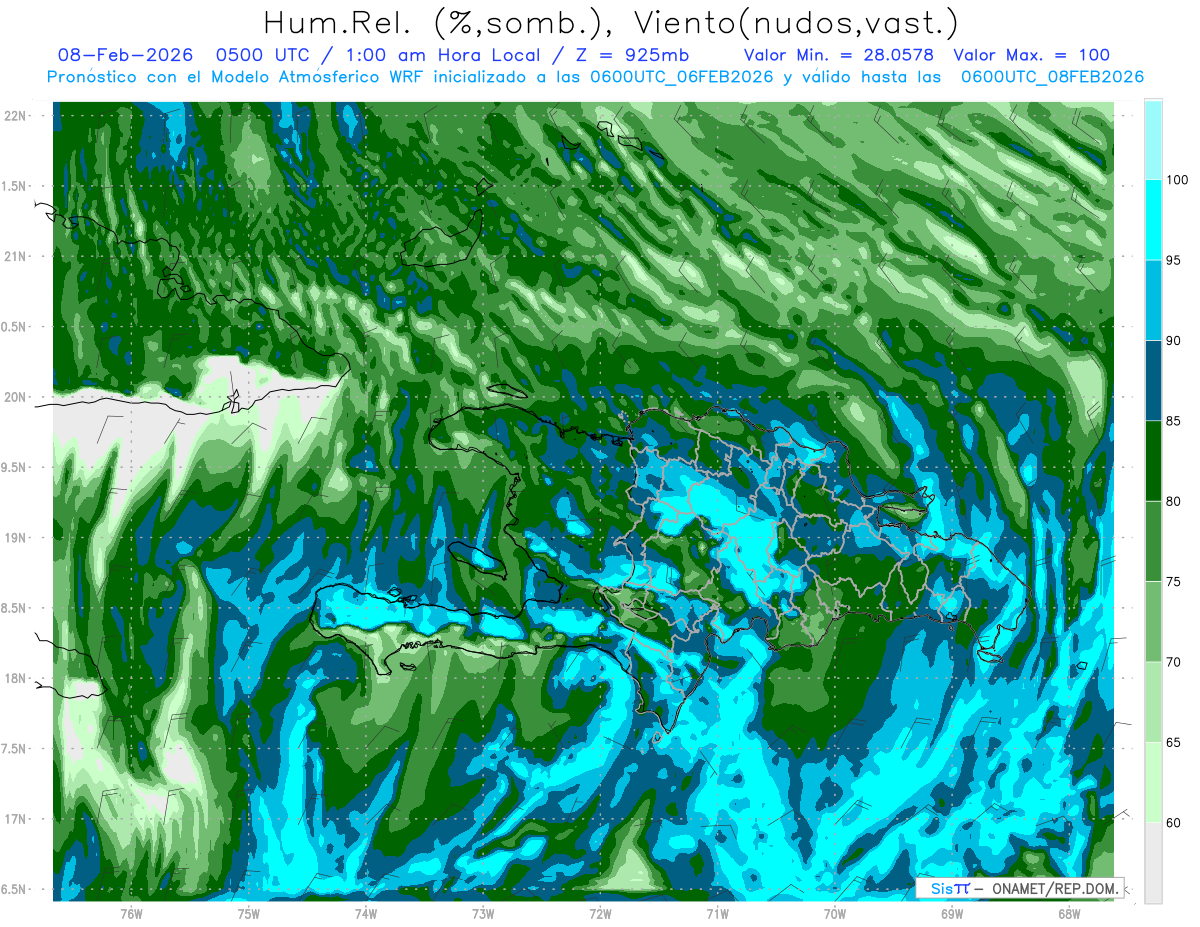Click the "75W" longitude label
The image size is (1200, 927).
[x=249, y=913]
